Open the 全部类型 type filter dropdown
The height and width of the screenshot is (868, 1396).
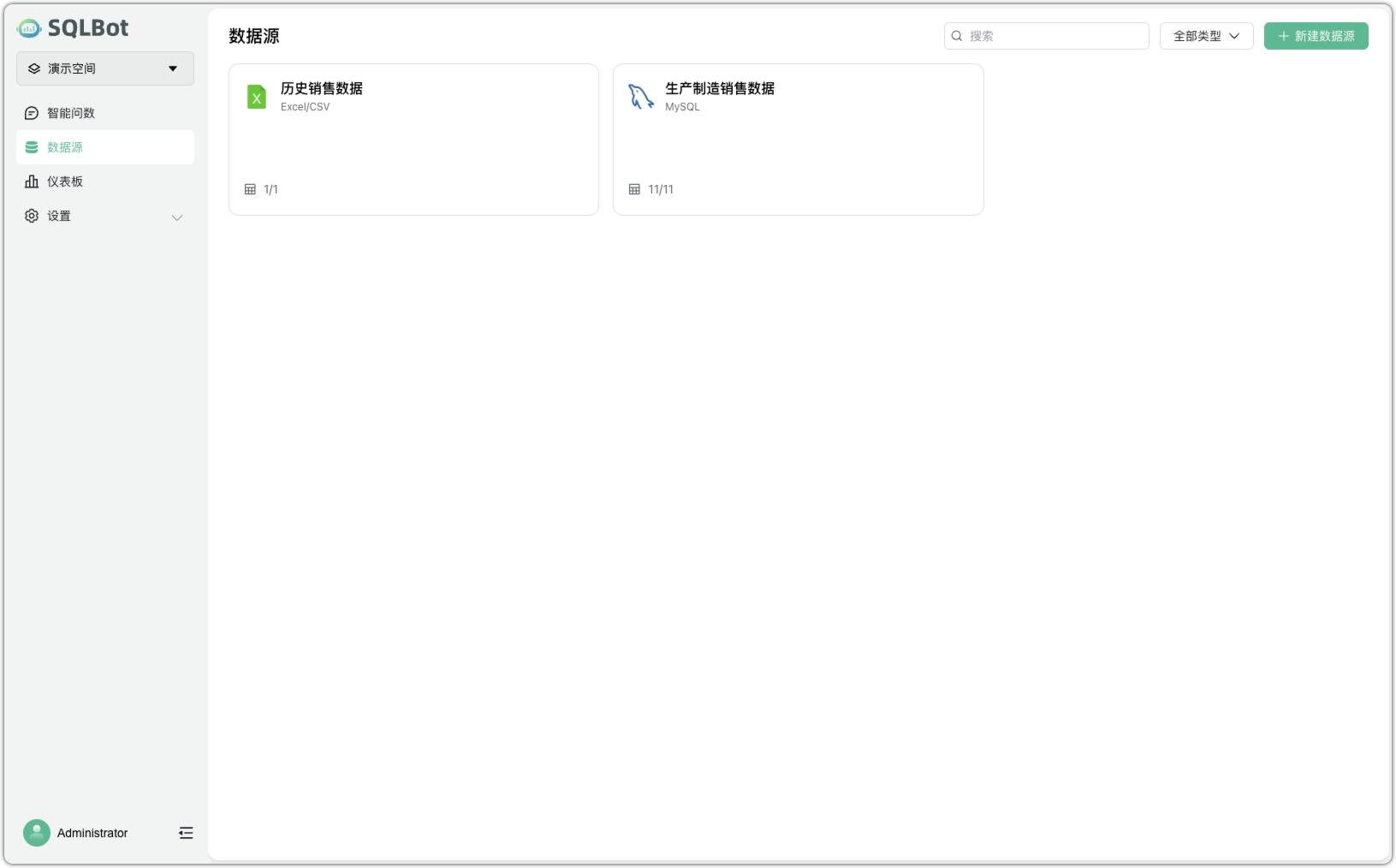coord(1206,35)
